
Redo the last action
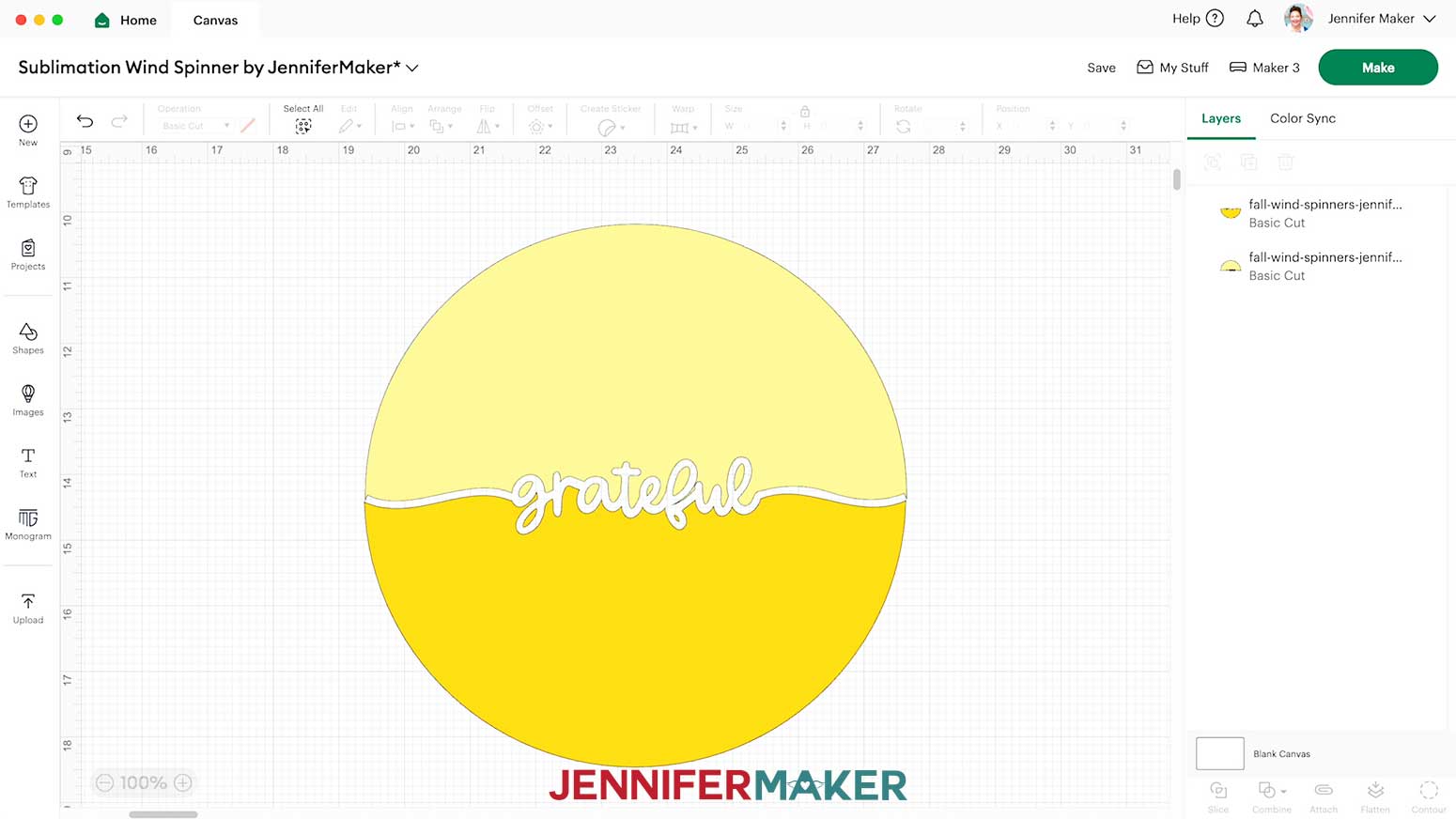(x=119, y=121)
